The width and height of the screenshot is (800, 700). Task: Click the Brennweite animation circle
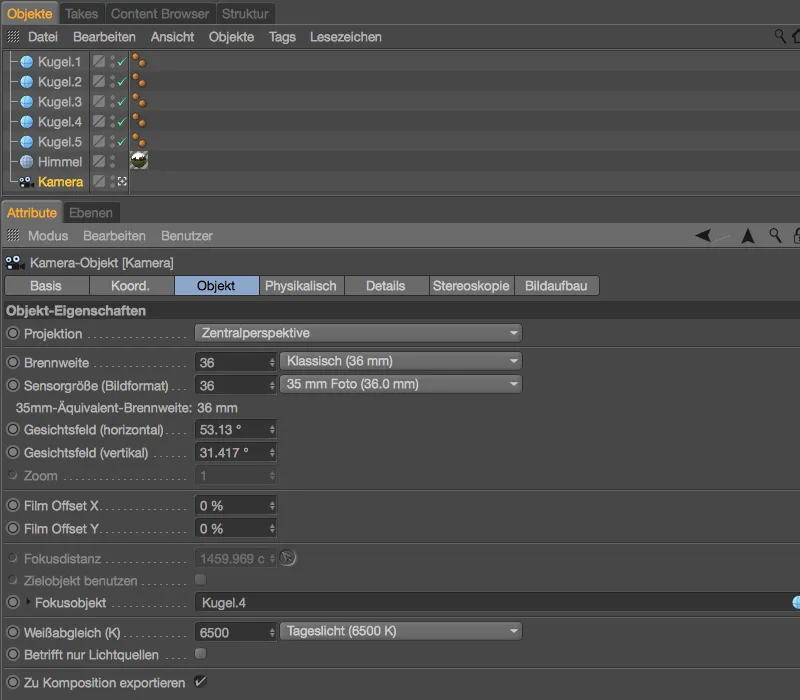click(13, 362)
